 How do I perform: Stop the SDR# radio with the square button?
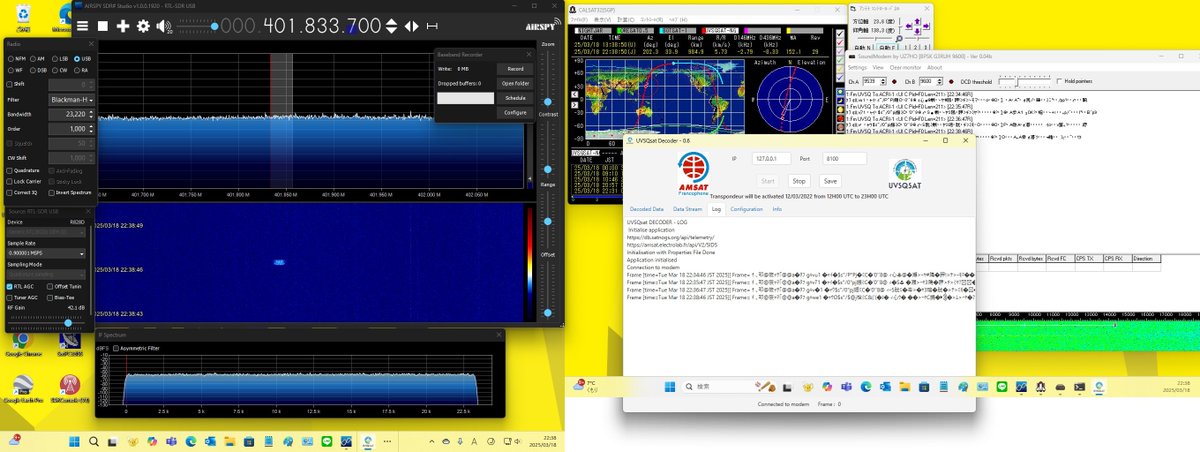coord(103,25)
